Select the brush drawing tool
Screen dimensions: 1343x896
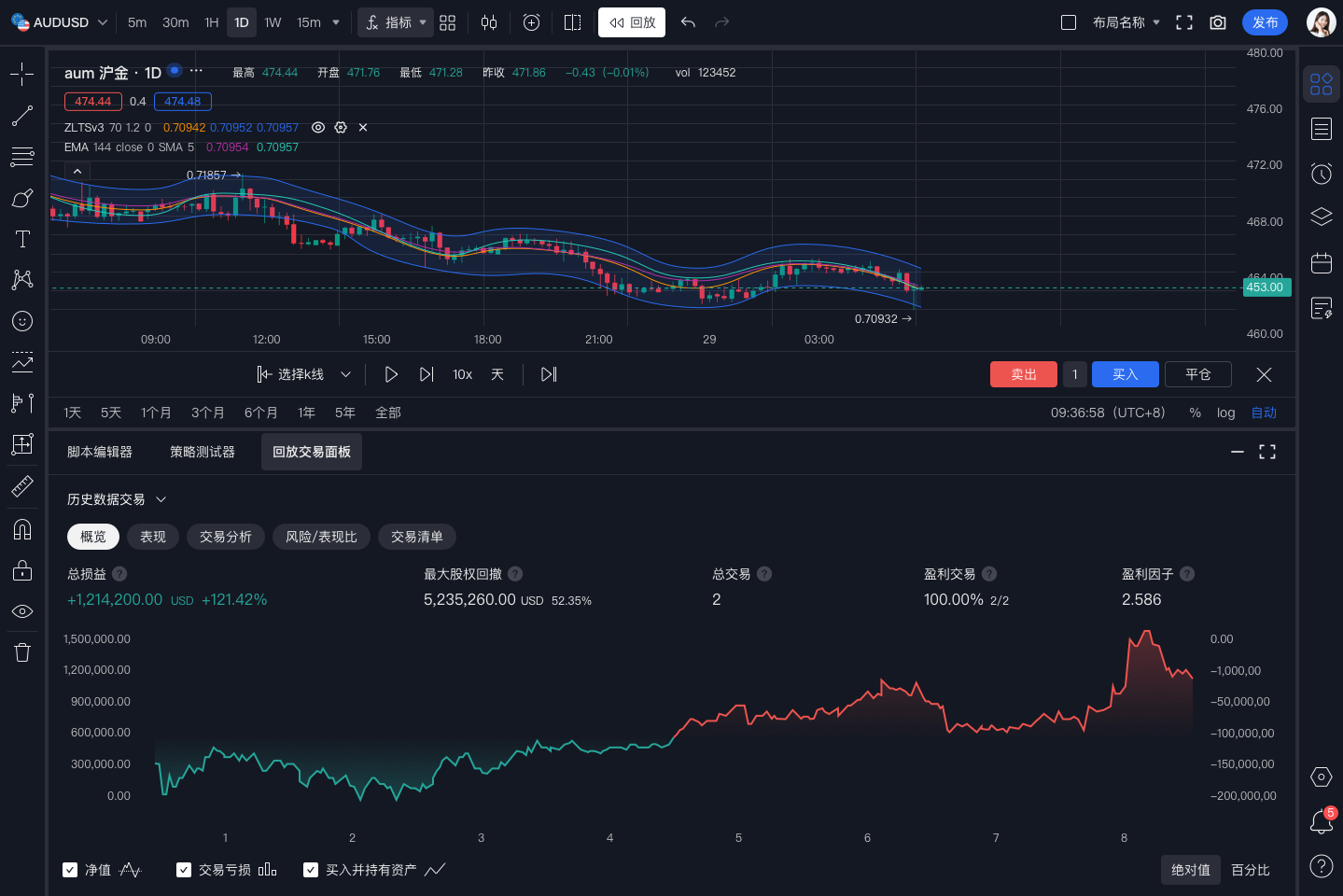click(22, 198)
